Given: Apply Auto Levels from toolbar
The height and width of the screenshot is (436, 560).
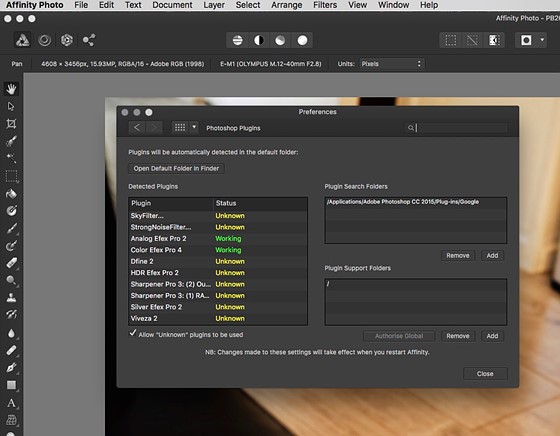Looking at the screenshot, I should (237, 40).
